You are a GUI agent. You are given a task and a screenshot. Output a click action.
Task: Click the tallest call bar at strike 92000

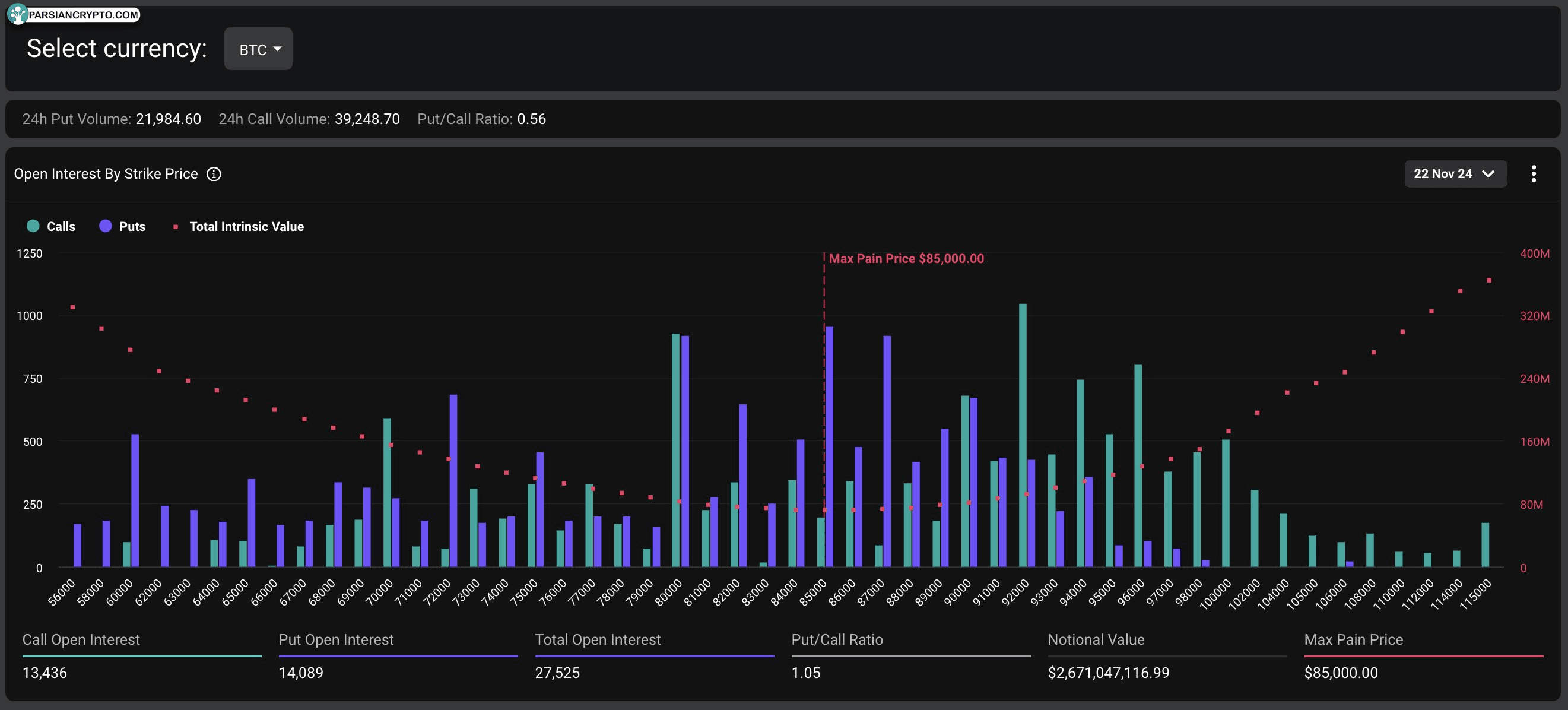[1023, 435]
